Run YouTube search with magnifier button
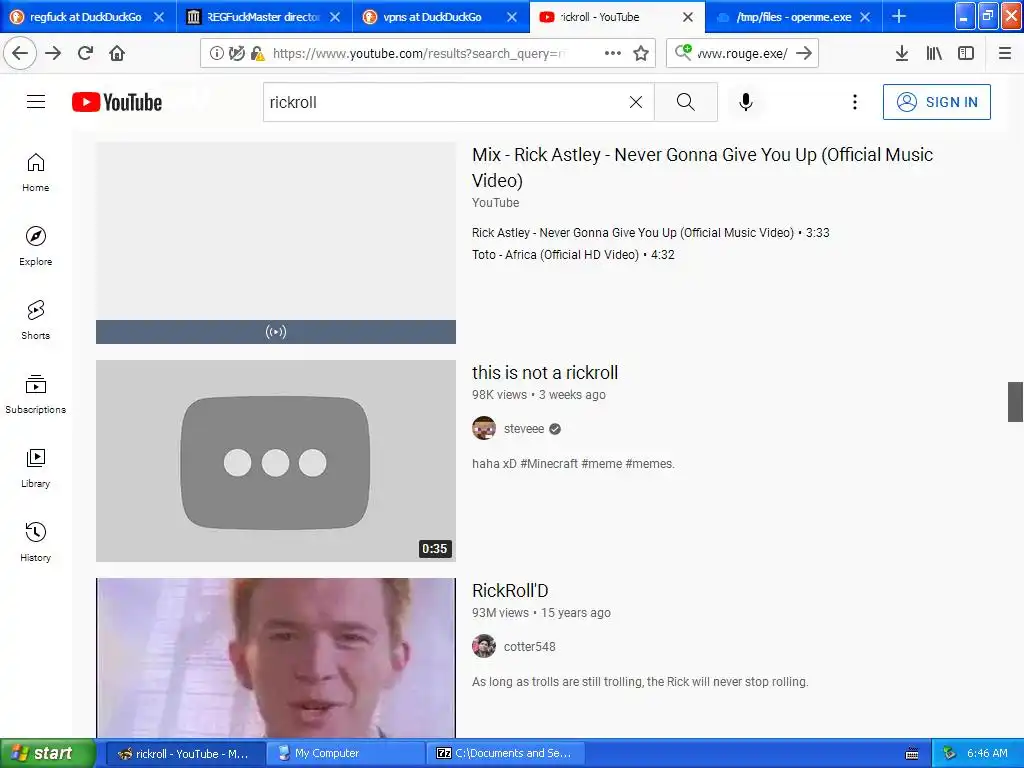This screenshot has width=1024, height=768. (x=686, y=102)
